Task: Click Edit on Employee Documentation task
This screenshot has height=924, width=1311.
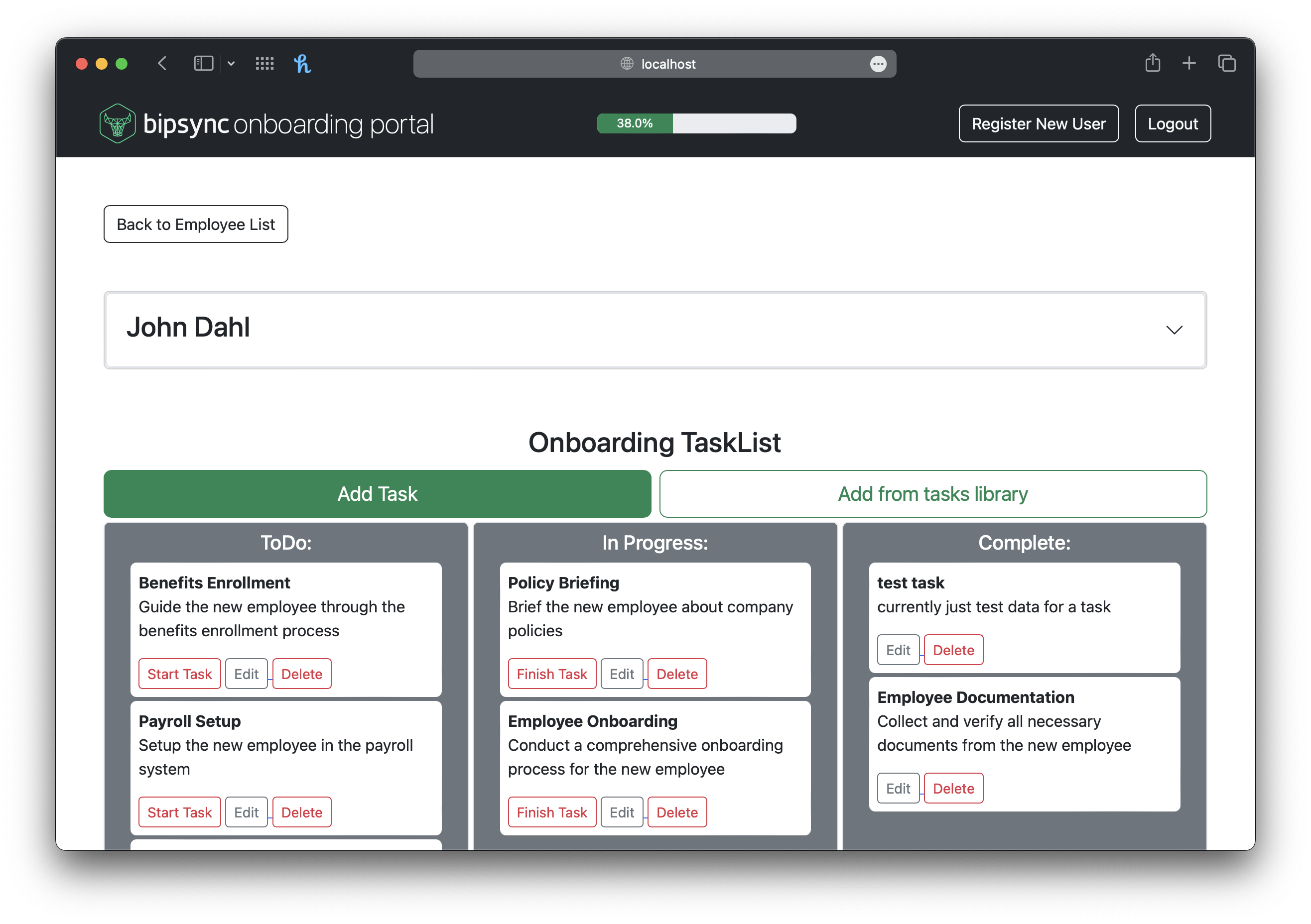Action: coord(897,788)
